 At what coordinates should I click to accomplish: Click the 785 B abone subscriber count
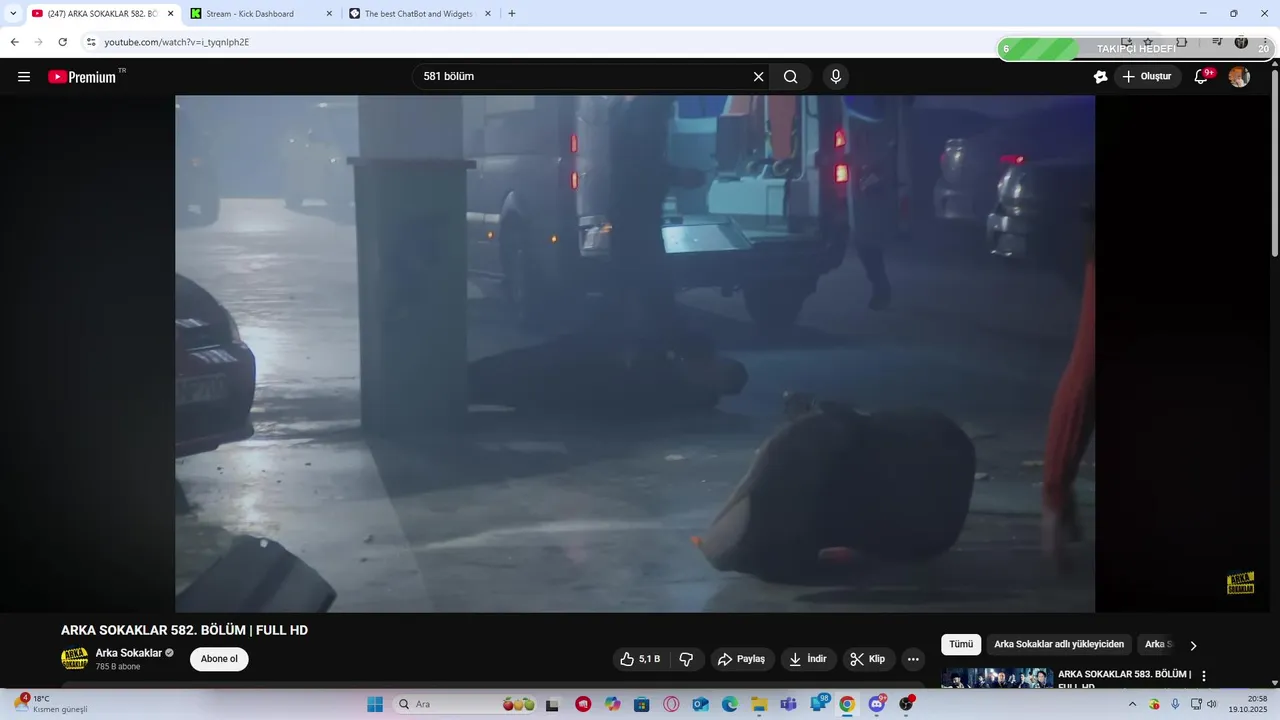click(x=118, y=667)
